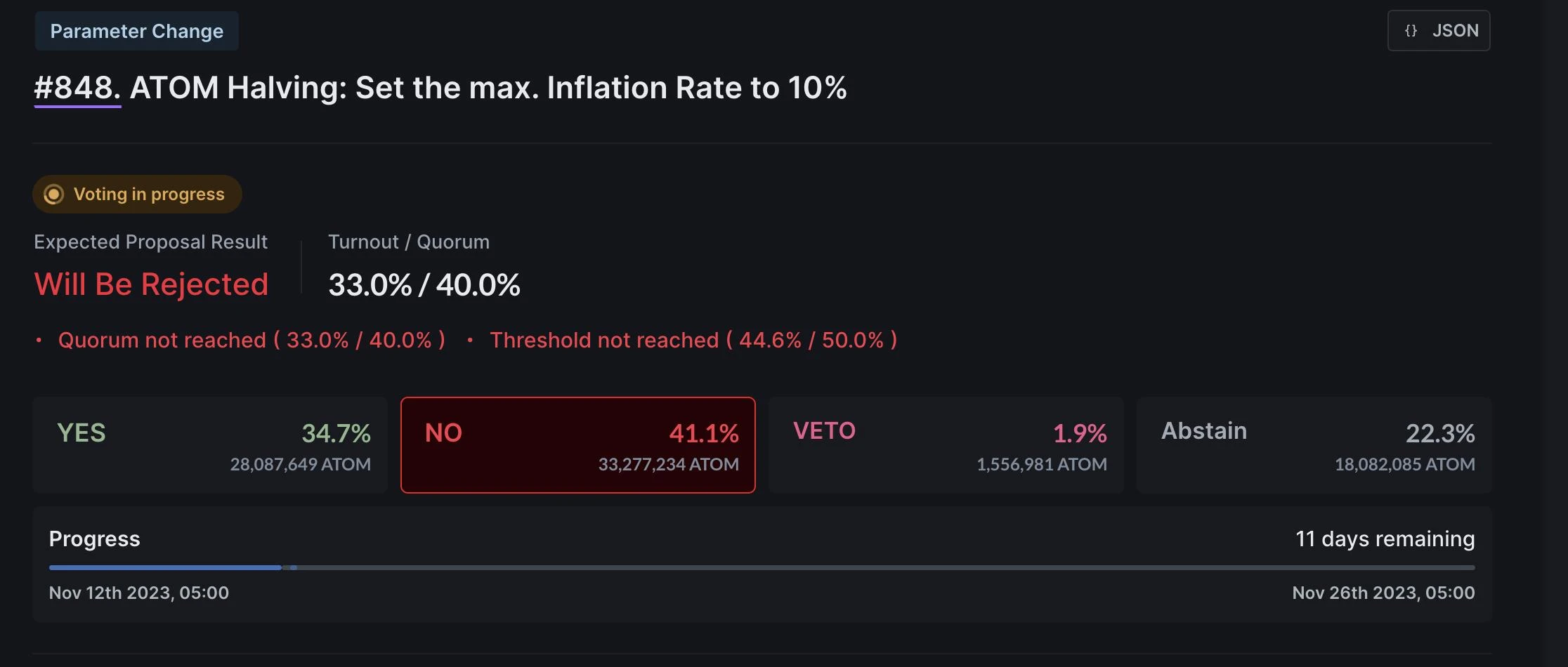Viewport: 1568px width, 667px height.
Task: Choose the VETO vote card
Action: [x=946, y=445]
